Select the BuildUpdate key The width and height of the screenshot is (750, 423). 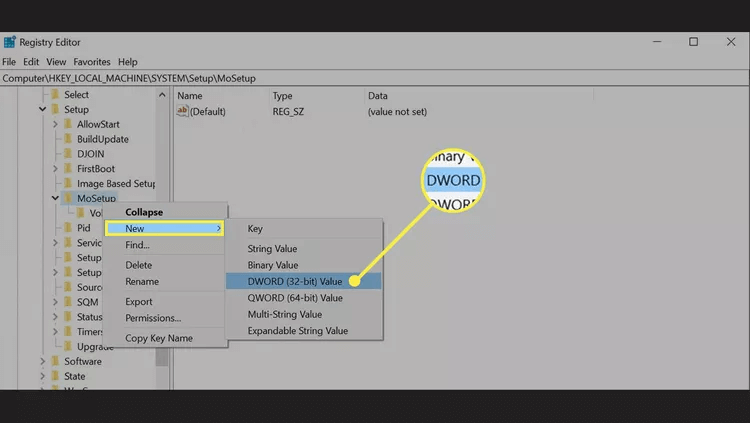[x=103, y=139]
